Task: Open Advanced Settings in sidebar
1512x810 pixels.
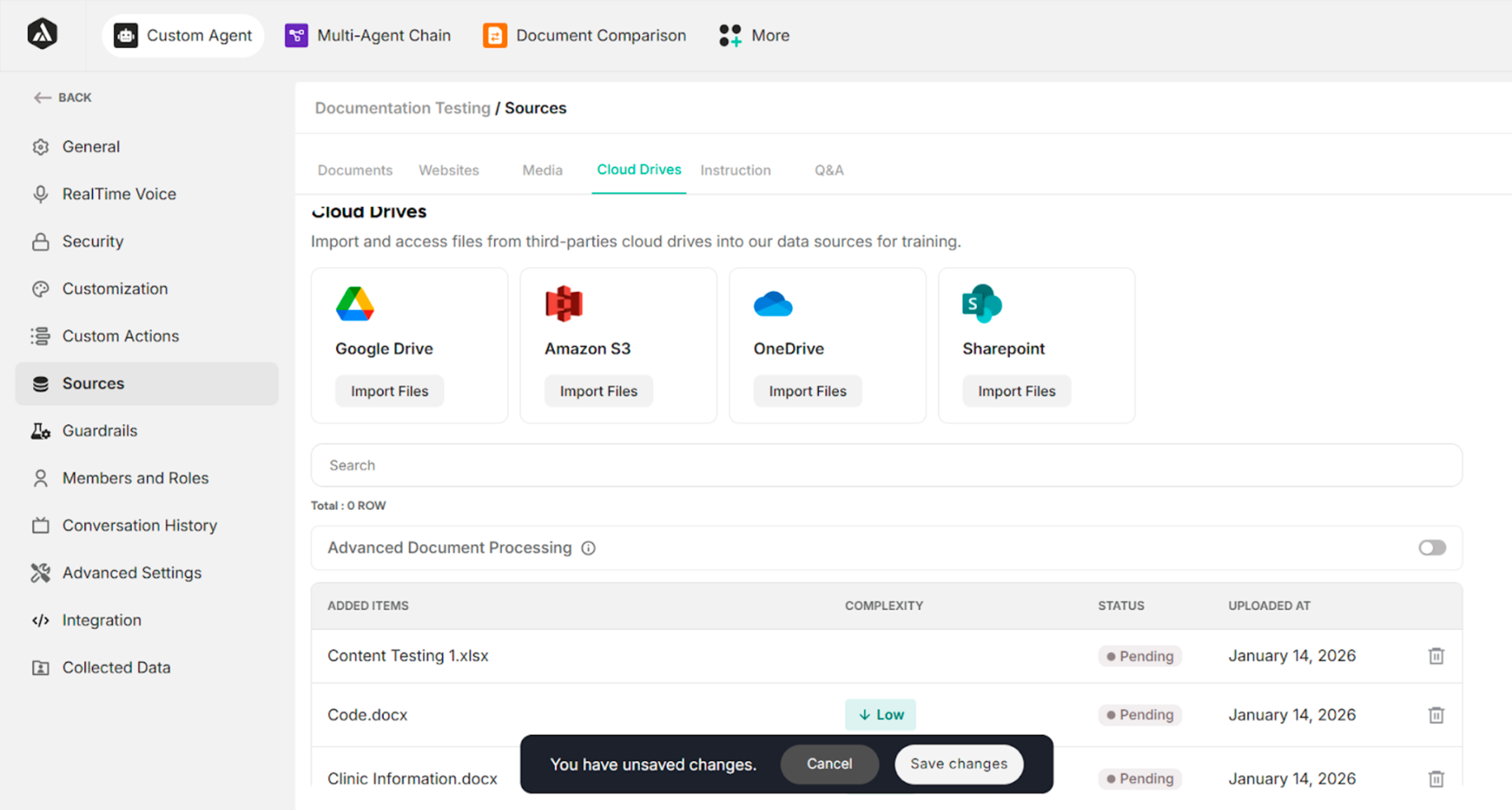Action: [147, 573]
